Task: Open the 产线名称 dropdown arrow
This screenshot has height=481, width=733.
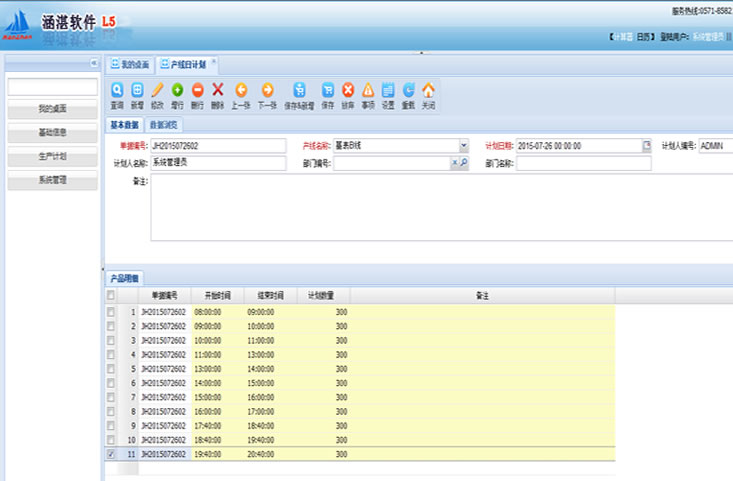Action: tap(463, 146)
